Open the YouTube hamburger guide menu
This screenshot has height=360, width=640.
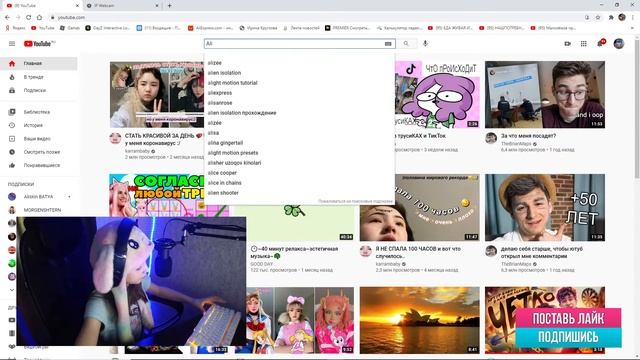pyautogui.click(x=12, y=44)
